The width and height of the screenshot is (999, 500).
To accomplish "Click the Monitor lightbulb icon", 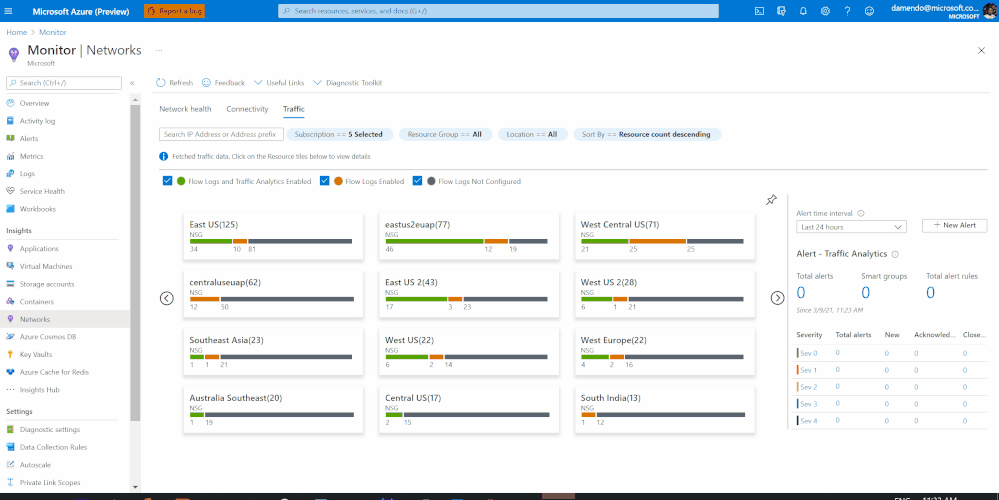I will pyautogui.click(x=14, y=55).
